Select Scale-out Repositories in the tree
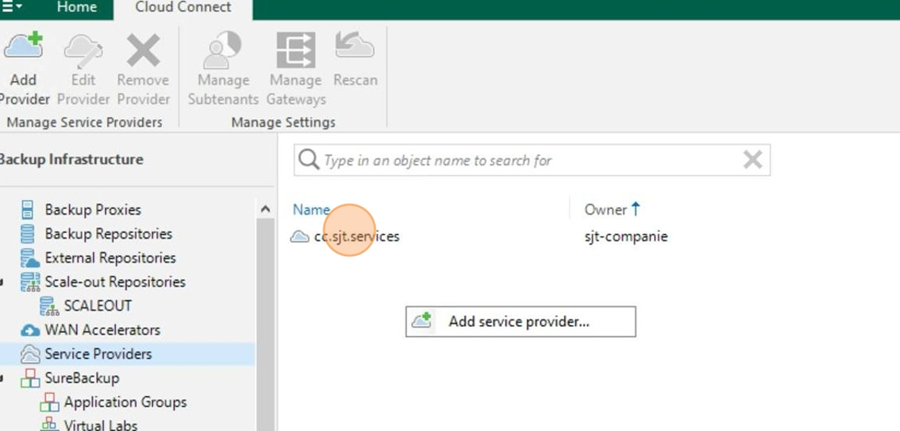The height and width of the screenshot is (431, 900). click(x=115, y=282)
